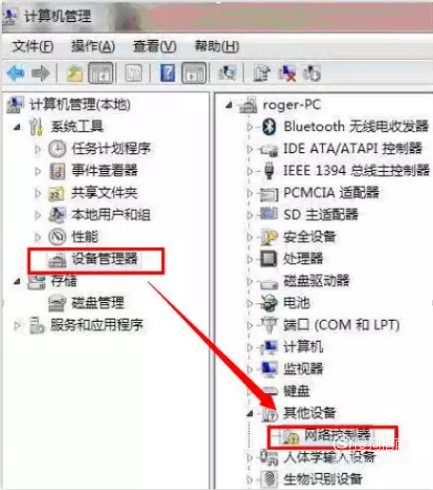Open the 文件(F) menu

click(x=32, y=46)
